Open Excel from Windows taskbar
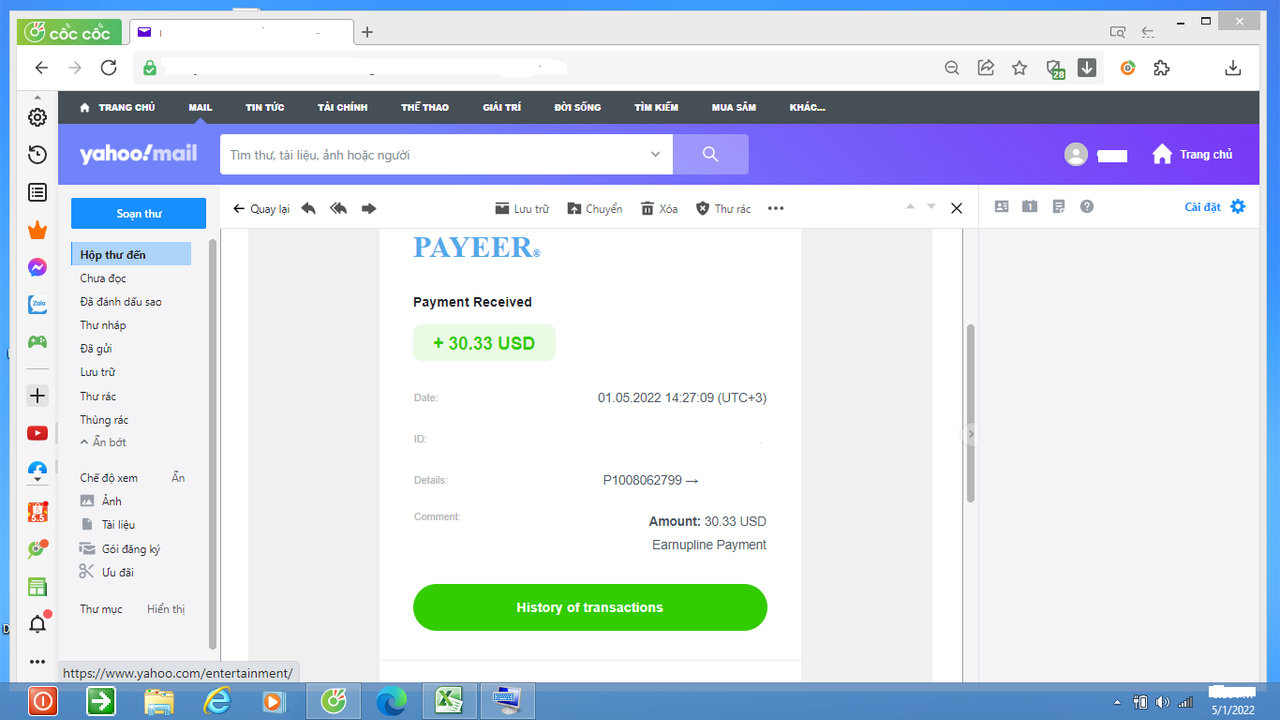This screenshot has width=1280, height=720. pyautogui.click(x=447, y=702)
